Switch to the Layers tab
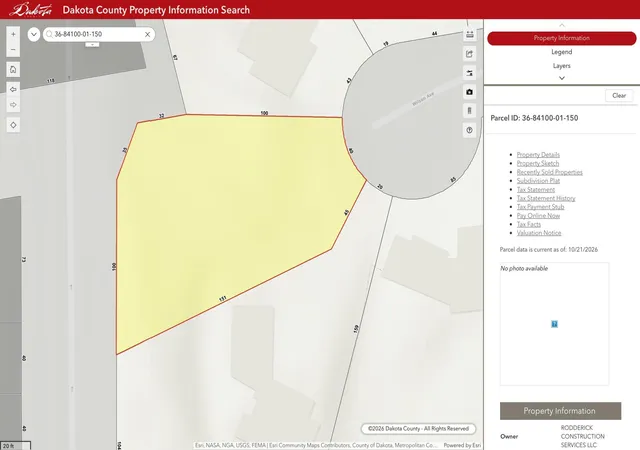The width and height of the screenshot is (640, 450). tap(562, 66)
